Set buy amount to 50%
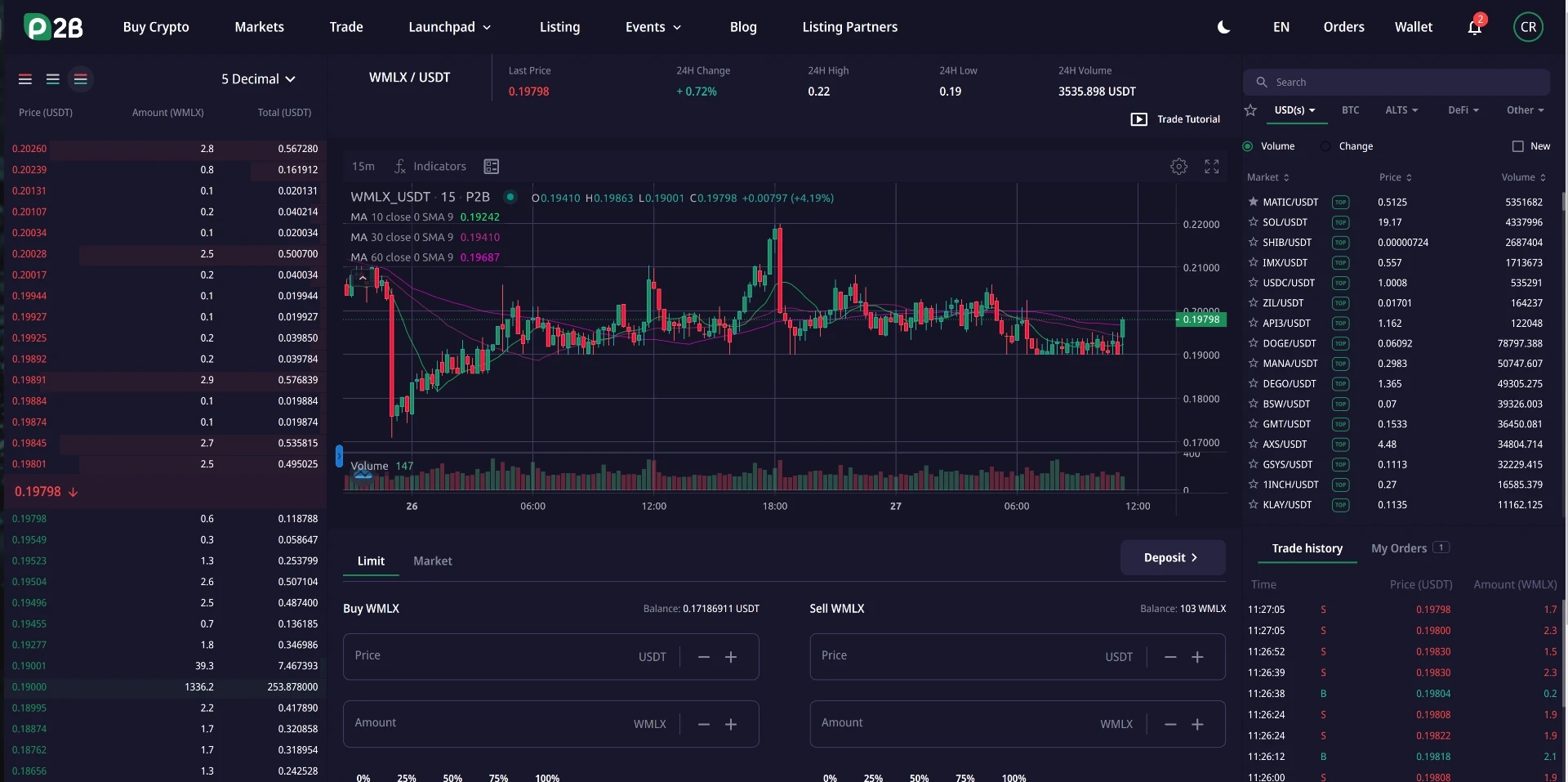The height and width of the screenshot is (782, 1568). [452, 777]
